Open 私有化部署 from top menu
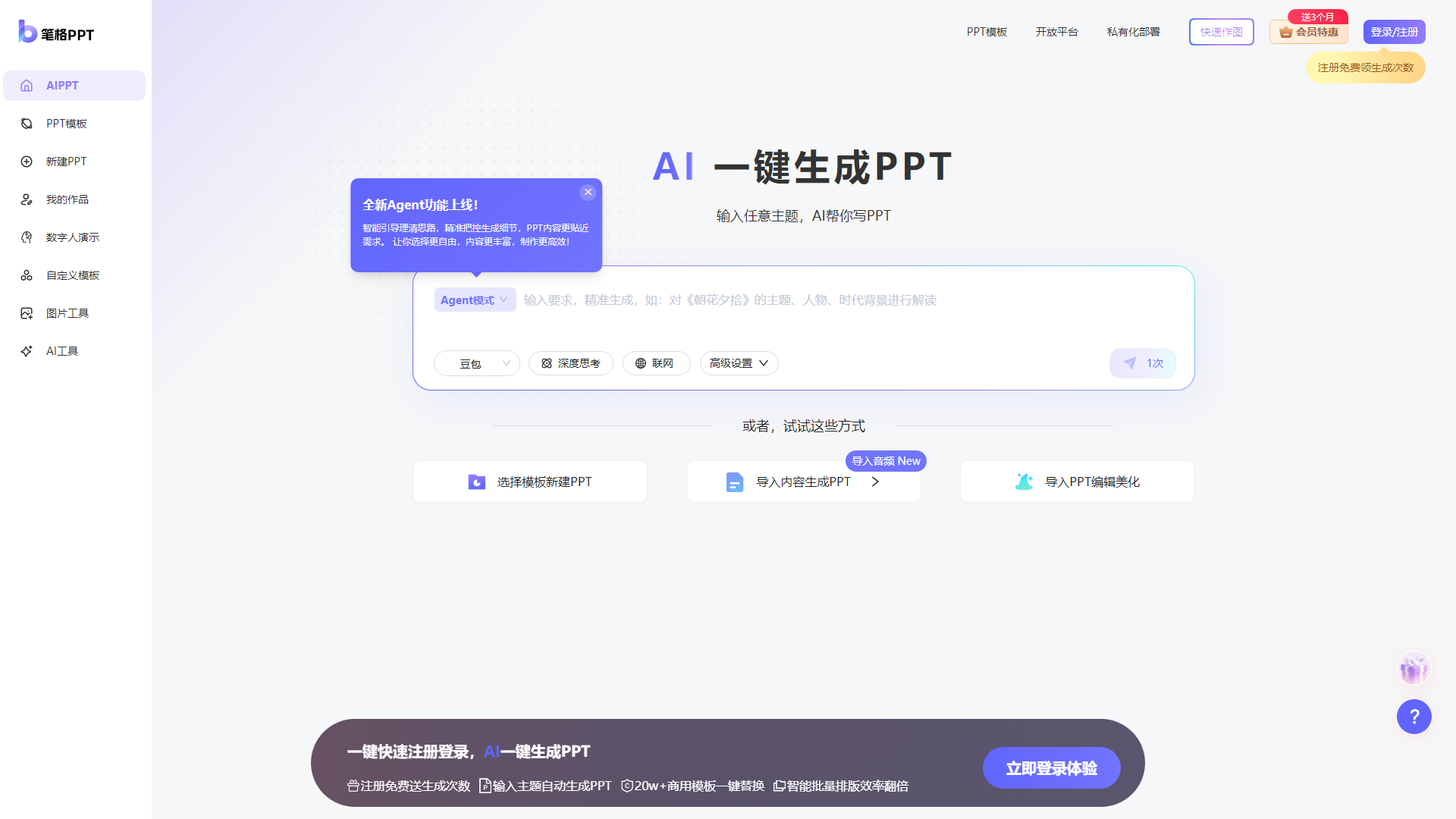Viewport: 1456px width, 819px height. click(1132, 32)
